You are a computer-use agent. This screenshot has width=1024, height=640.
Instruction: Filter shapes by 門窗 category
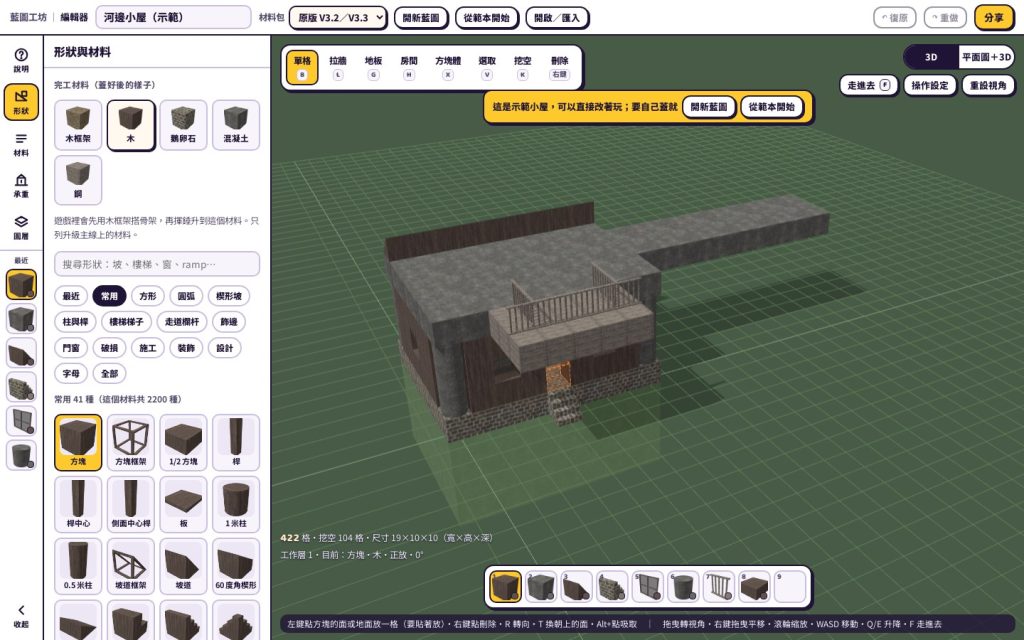tap(71, 347)
